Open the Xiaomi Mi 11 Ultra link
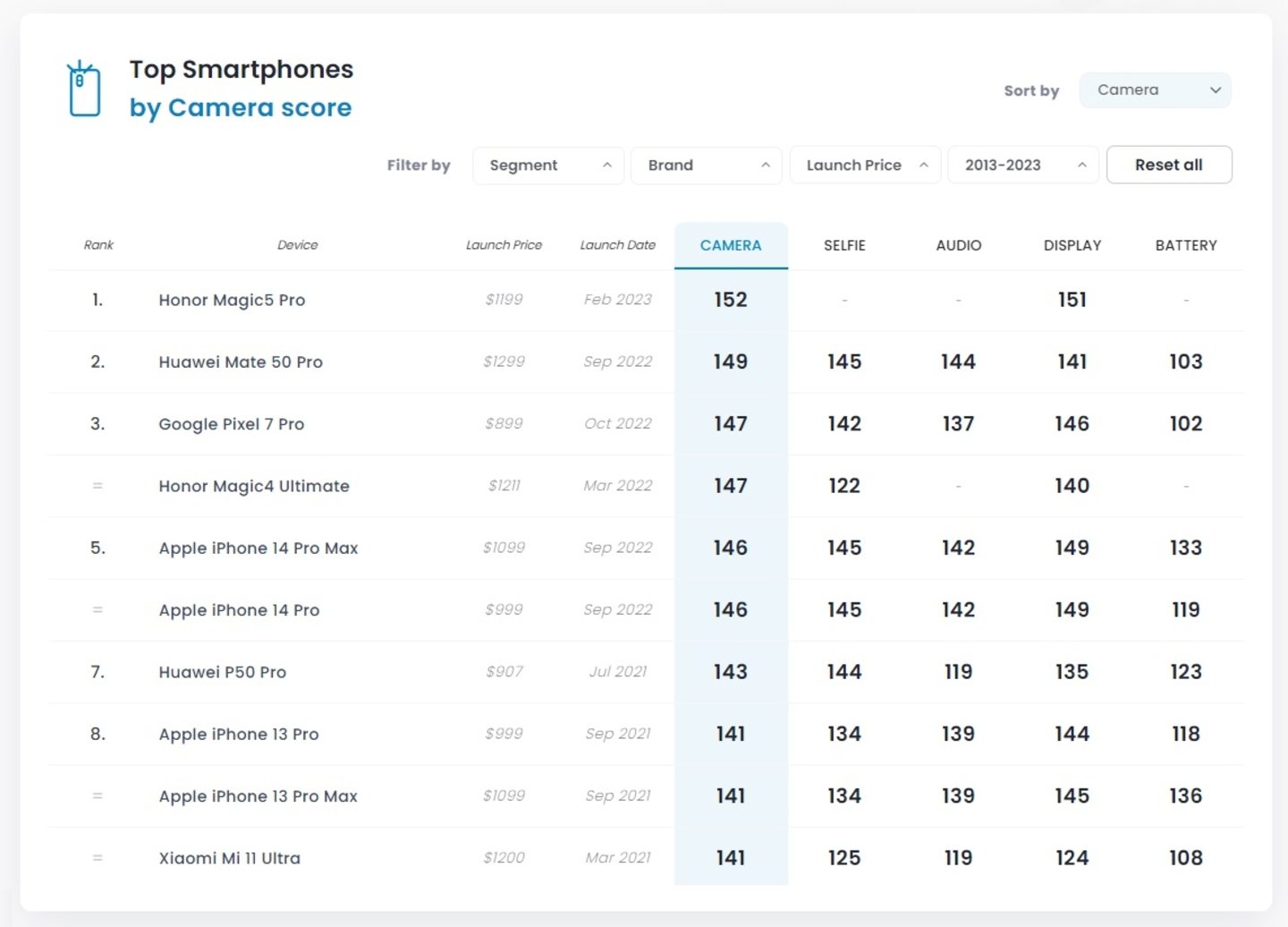Viewport: 1288px width, 927px height. tap(230, 858)
